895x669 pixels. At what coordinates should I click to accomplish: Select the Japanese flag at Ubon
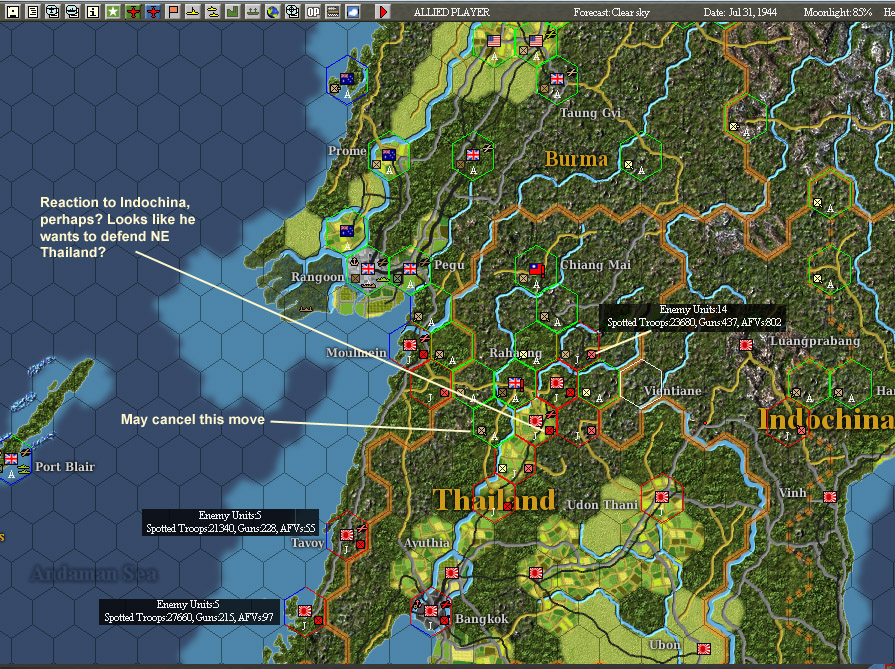(704, 649)
